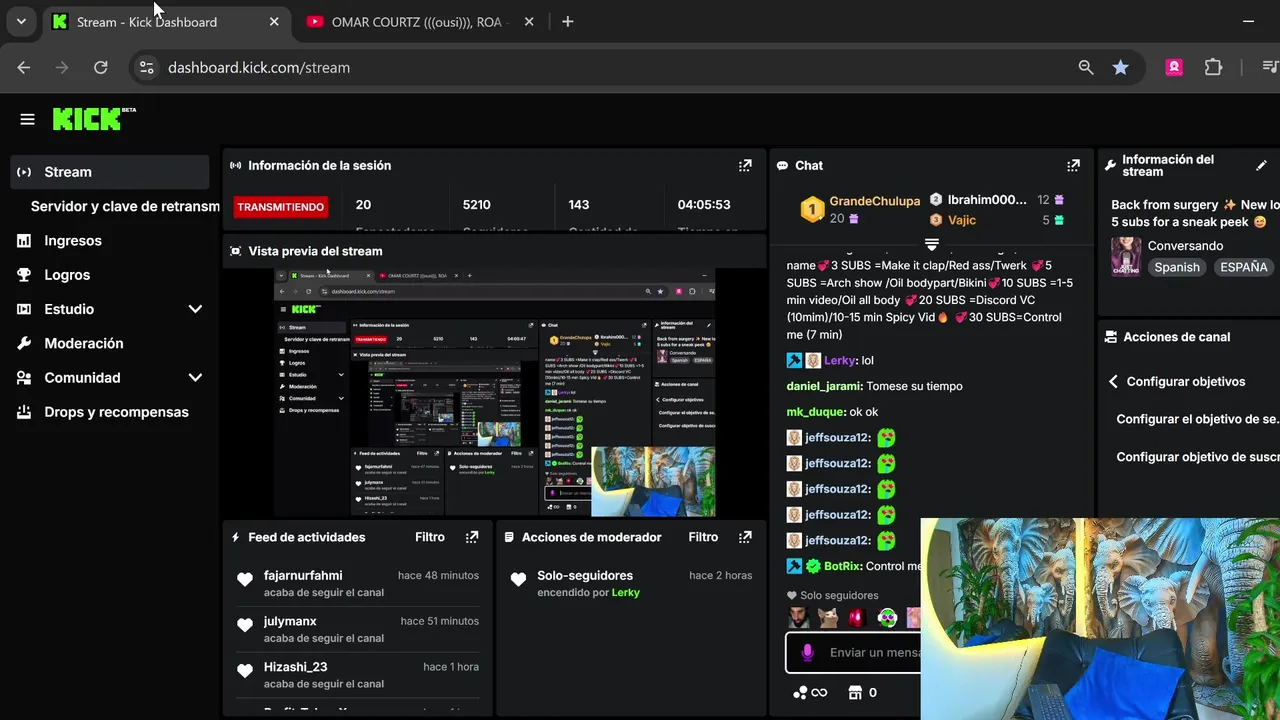Open the Filtro in Acciones de moderador
This screenshot has height=720, width=1280.
703,537
